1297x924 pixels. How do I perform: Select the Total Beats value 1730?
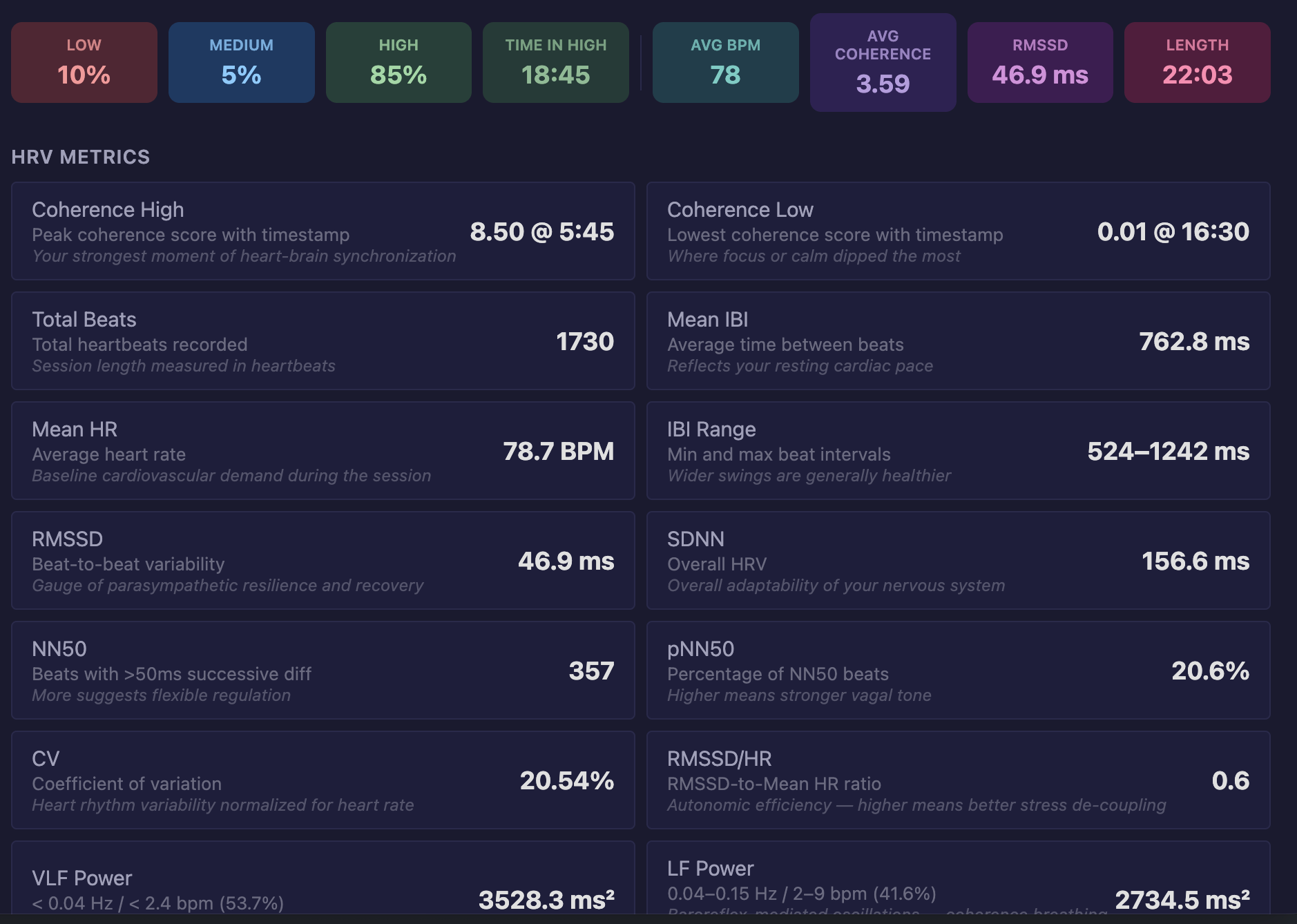click(x=585, y=341)
